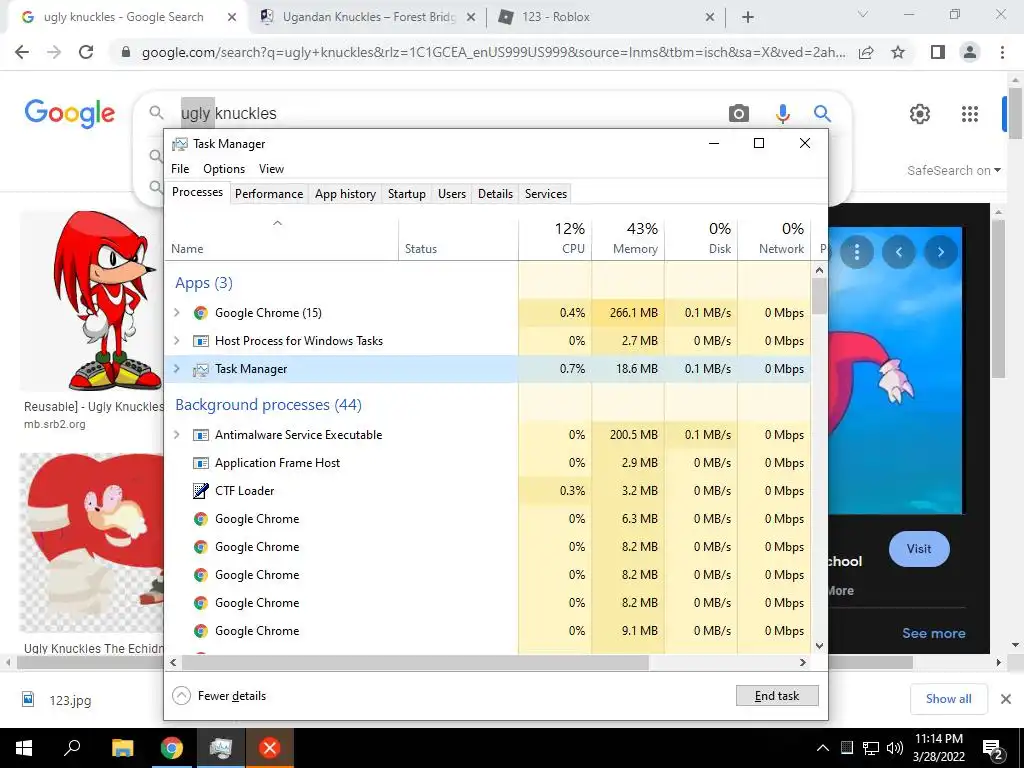Click Task Manager vertical scrollbar thumb
The image size is (1024, 768).
click(820, 296)
